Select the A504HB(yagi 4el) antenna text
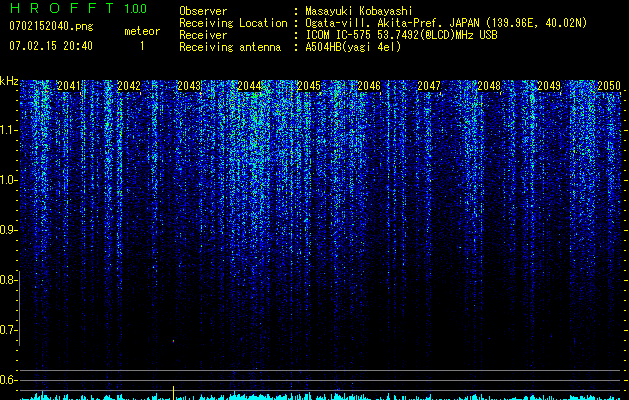The image size is (629, 400). [x=353, y=47]
